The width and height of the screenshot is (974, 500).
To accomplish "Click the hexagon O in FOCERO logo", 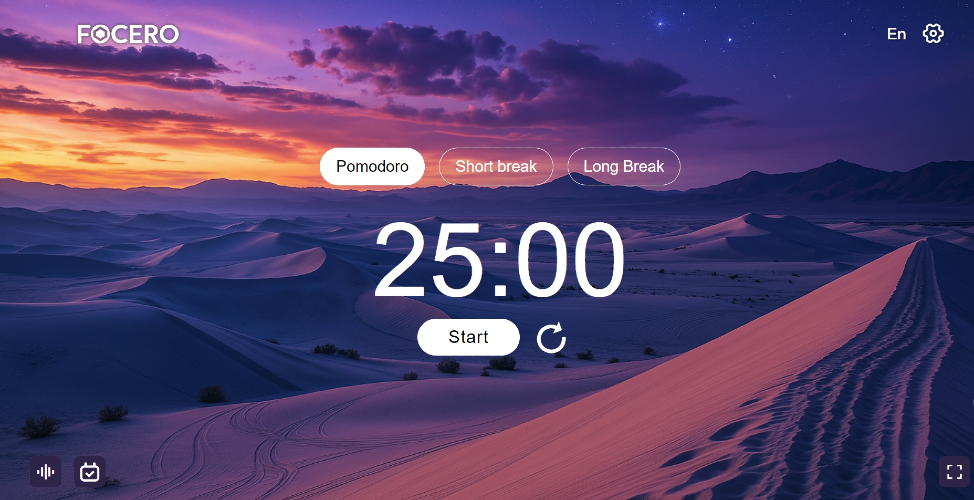I will [101, 35].
